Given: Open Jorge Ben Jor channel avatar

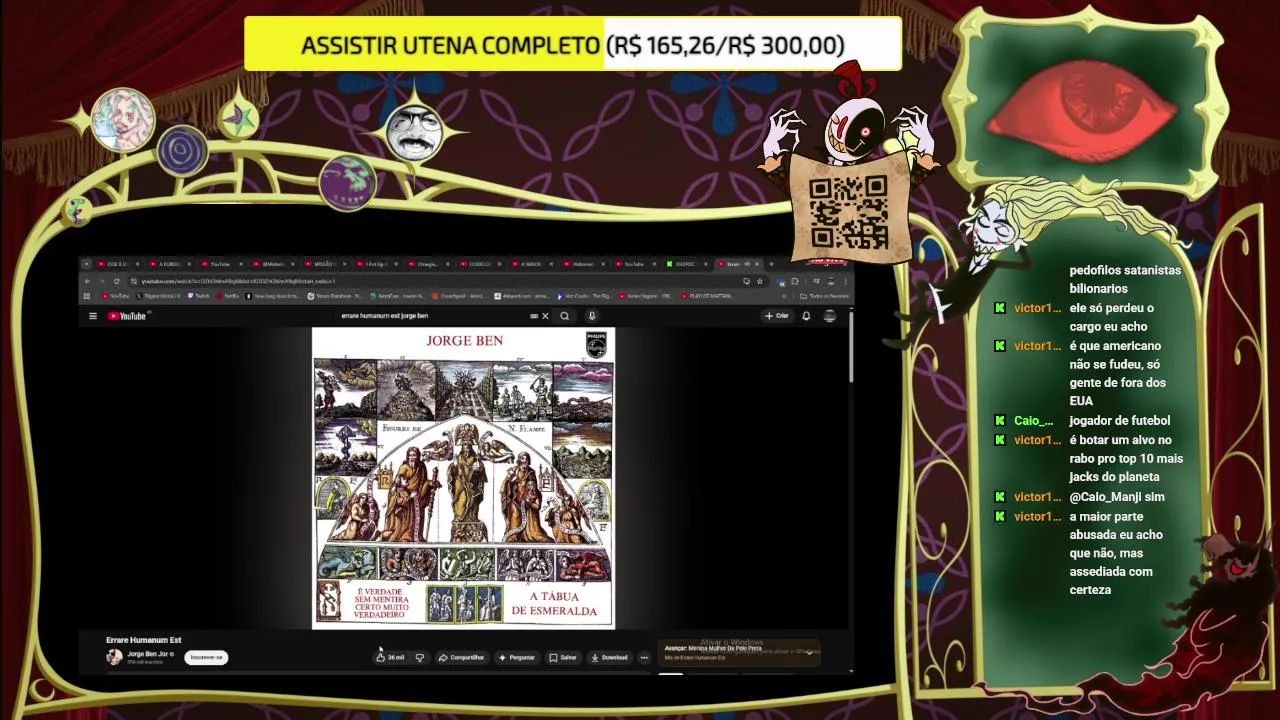Looking at the screenshot, I should tap(114, 657).
